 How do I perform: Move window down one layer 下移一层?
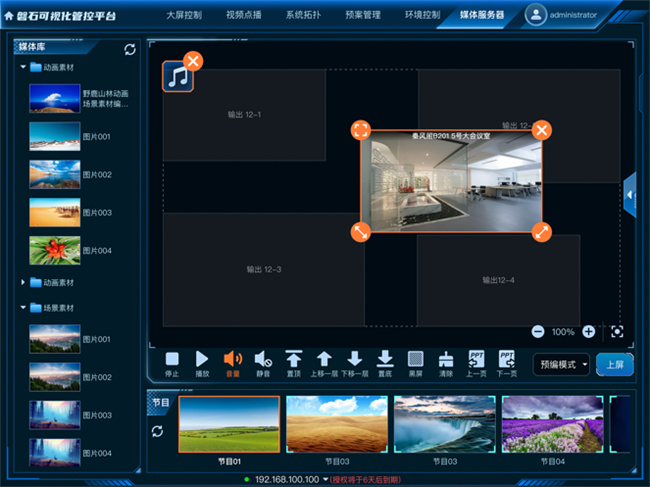click(x=354, y=364)
